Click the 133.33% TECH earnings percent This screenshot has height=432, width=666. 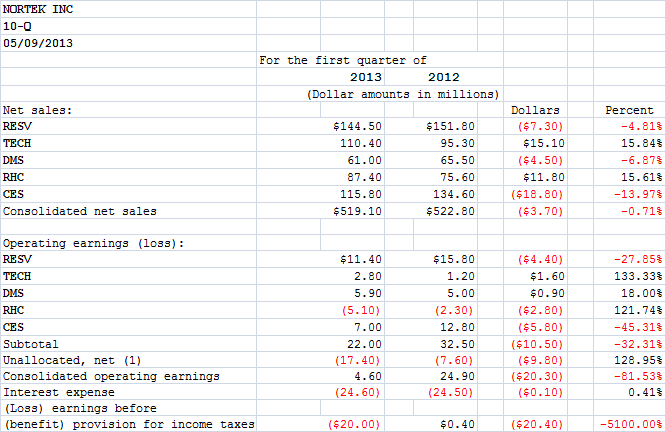coord(638,277)
